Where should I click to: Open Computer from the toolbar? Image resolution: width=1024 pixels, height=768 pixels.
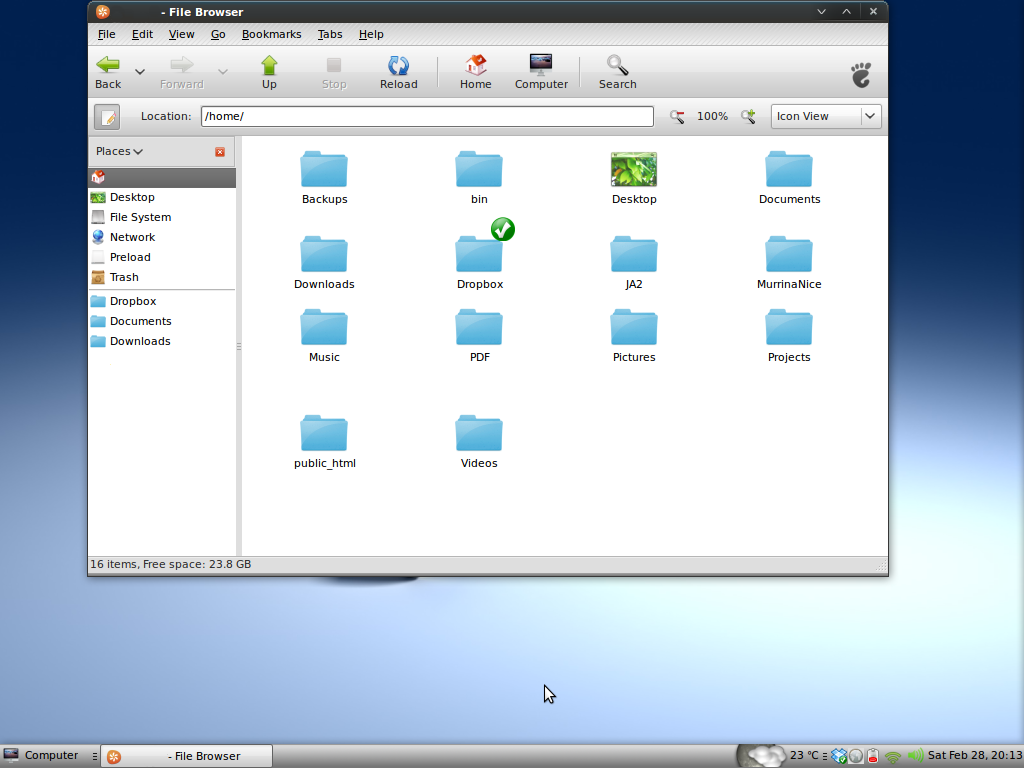coord(541,72)
